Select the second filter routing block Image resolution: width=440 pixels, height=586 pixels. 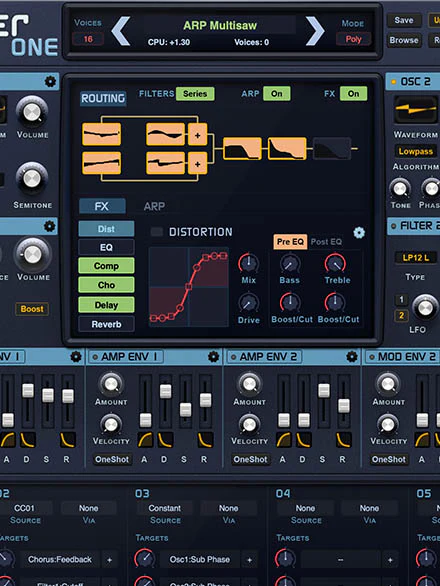pos(287,149)
